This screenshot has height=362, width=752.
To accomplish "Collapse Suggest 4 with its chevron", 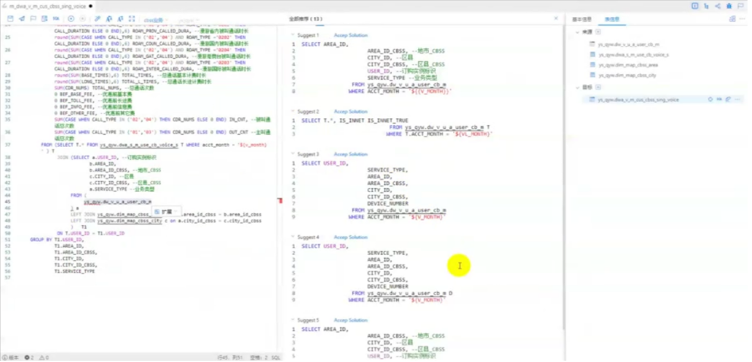I will (293, 237).
